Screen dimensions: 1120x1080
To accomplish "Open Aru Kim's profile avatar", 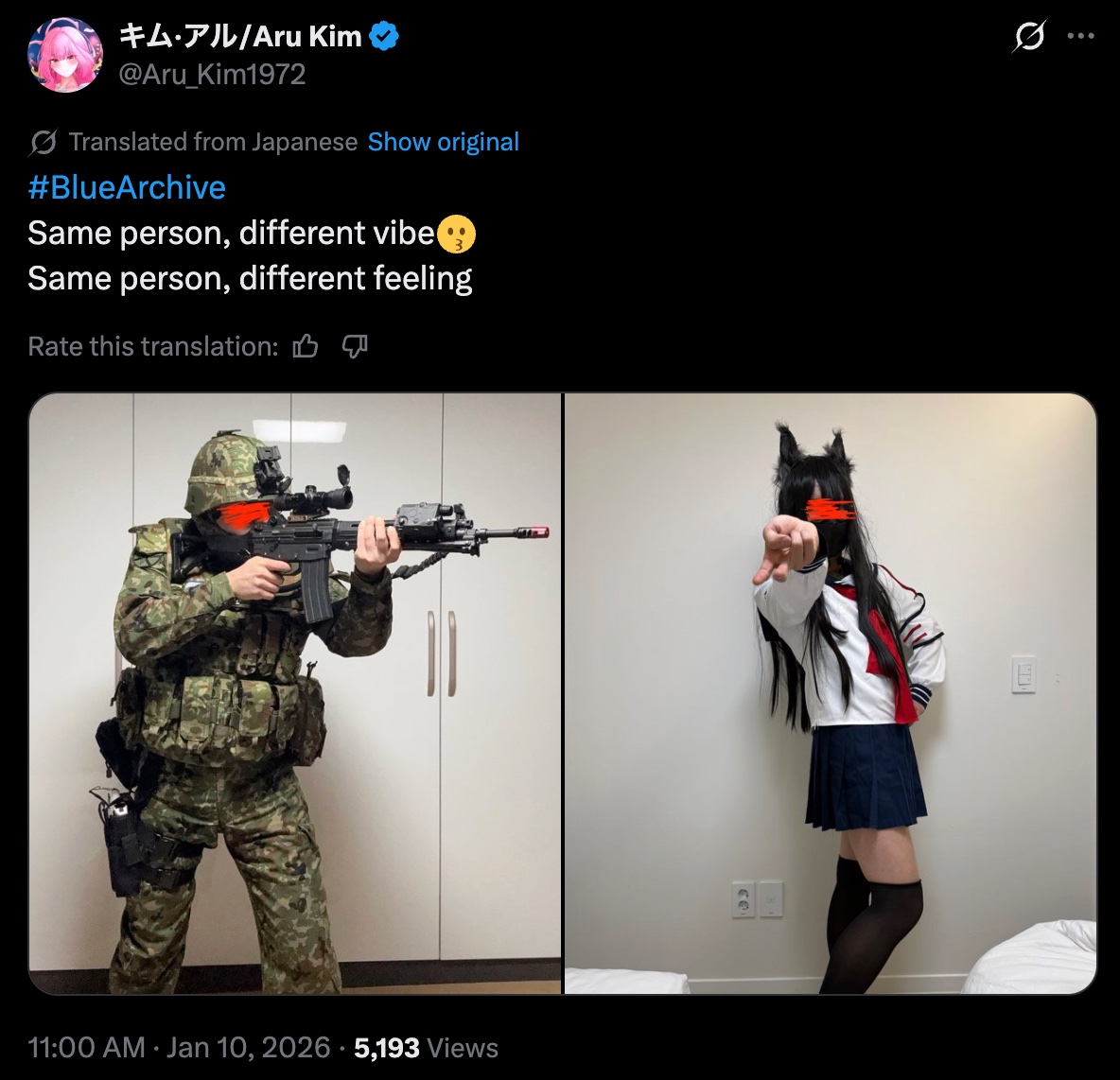I will point(65,55).
